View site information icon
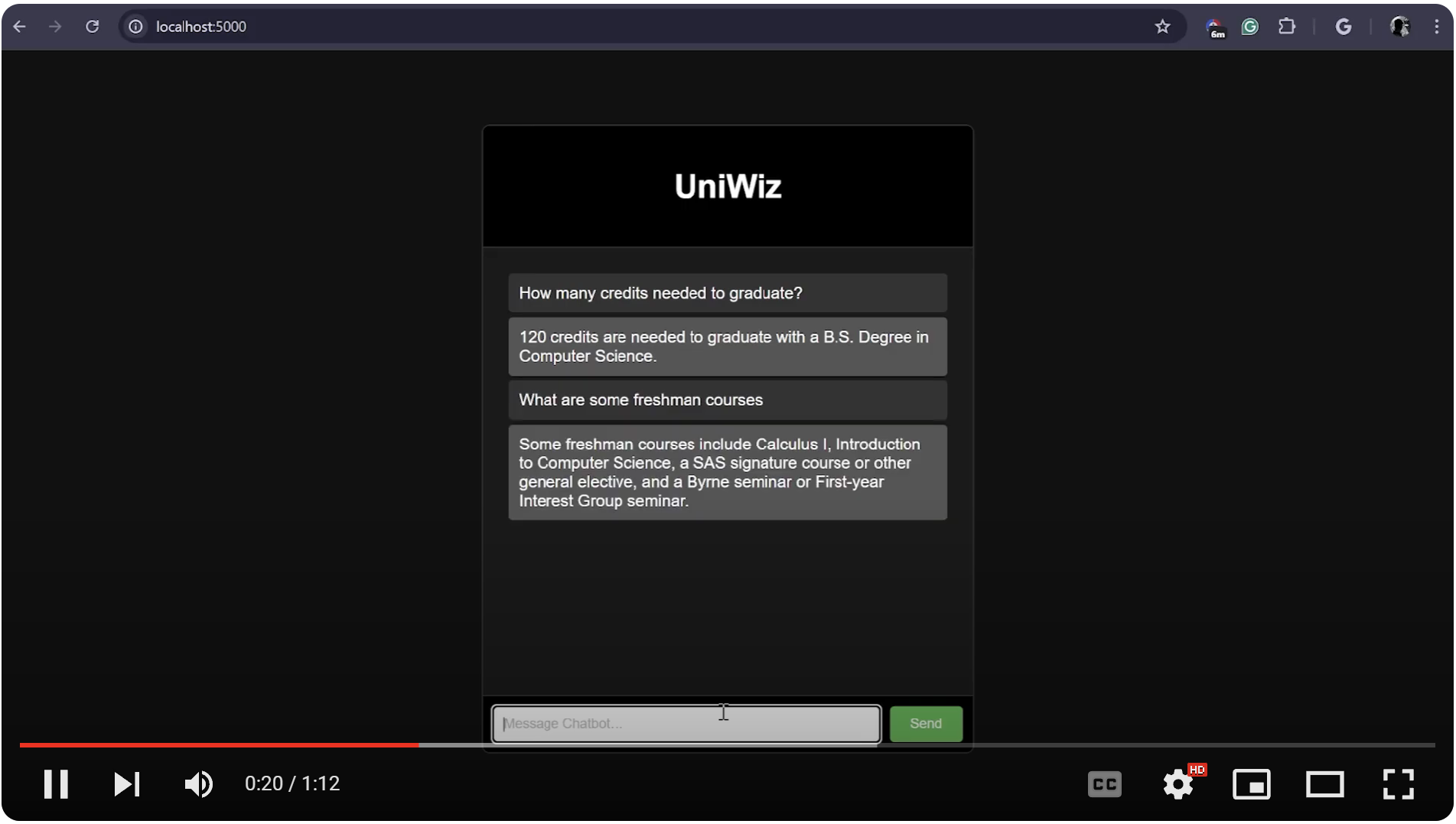1456x824 pixels. [135, 27]
